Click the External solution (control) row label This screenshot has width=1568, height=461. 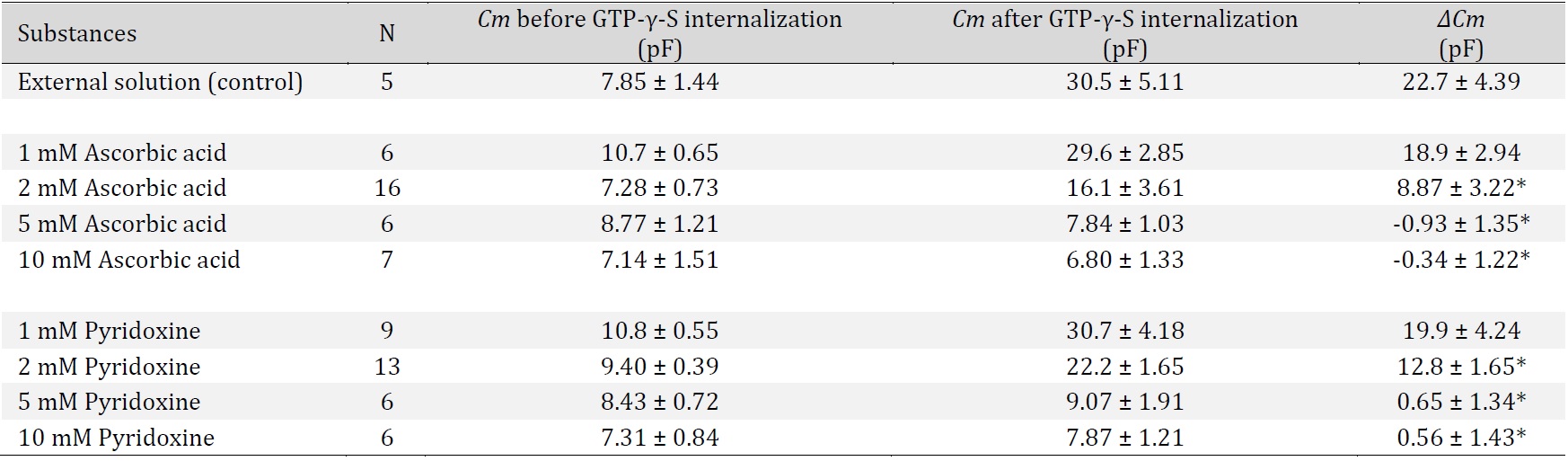click(161, 83)
